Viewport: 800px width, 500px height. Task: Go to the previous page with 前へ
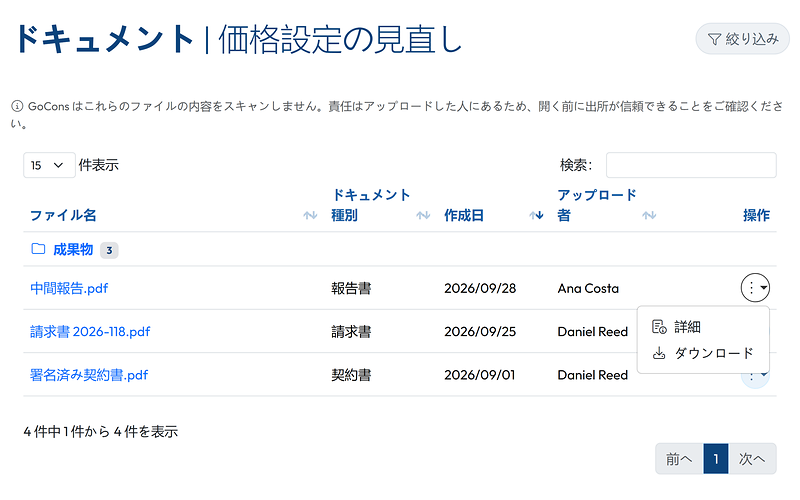(x=679, y=459)
